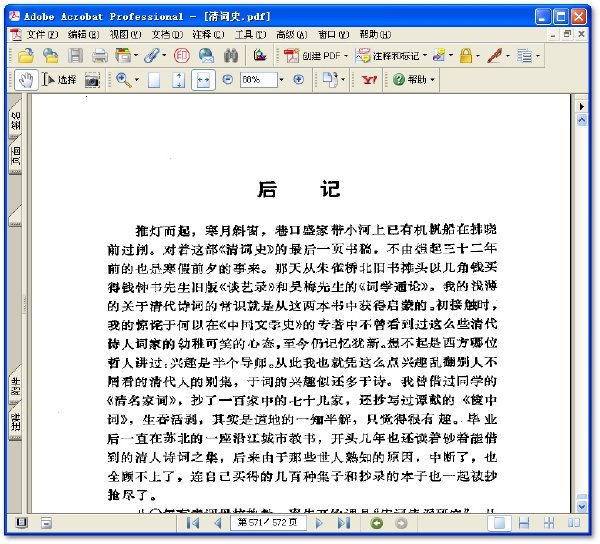Click the zoom in plus button
The width and height of the screenshot is (600, 544).
tap(298, 80)
